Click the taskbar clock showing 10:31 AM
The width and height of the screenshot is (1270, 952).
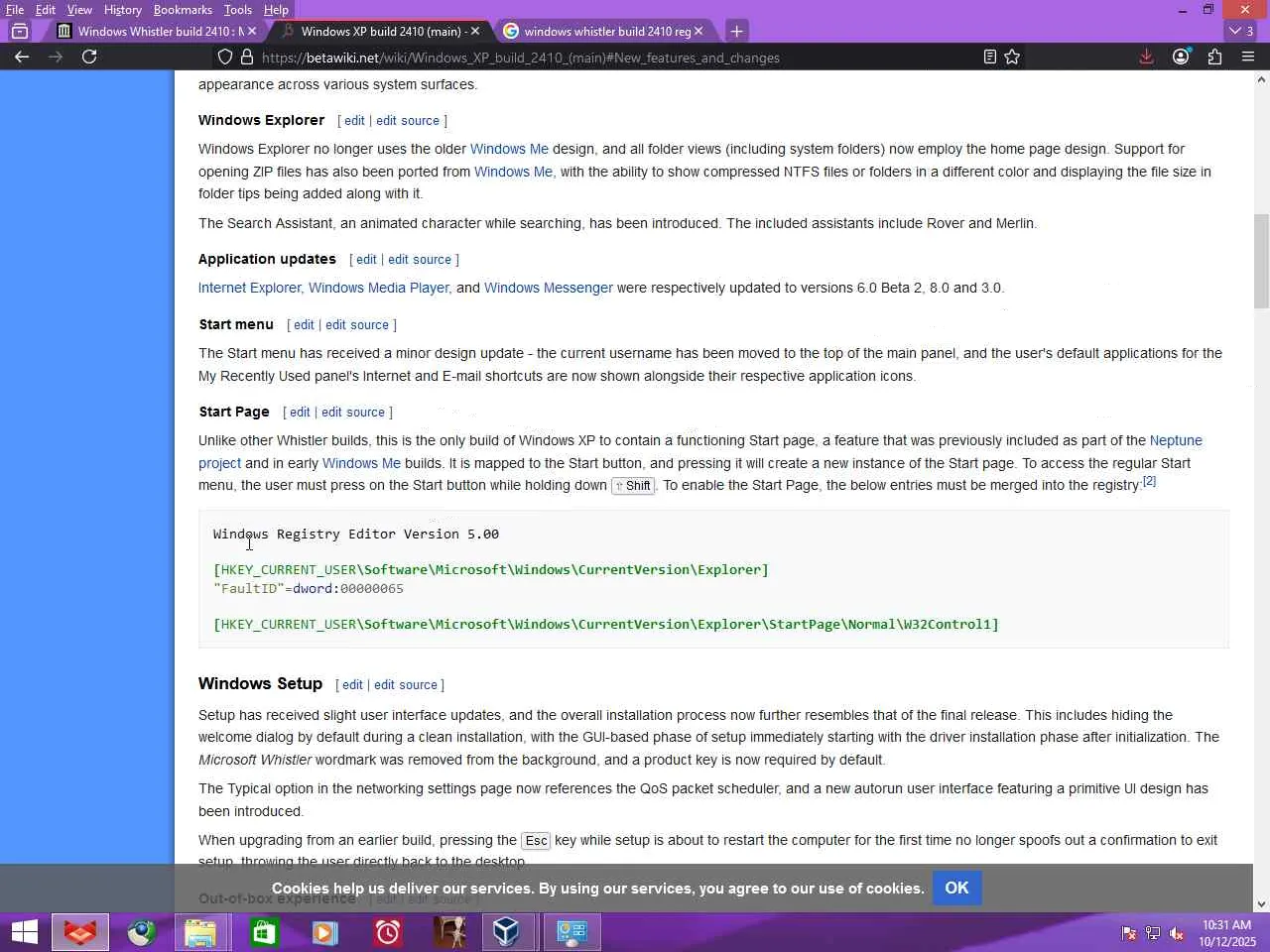1226,933
